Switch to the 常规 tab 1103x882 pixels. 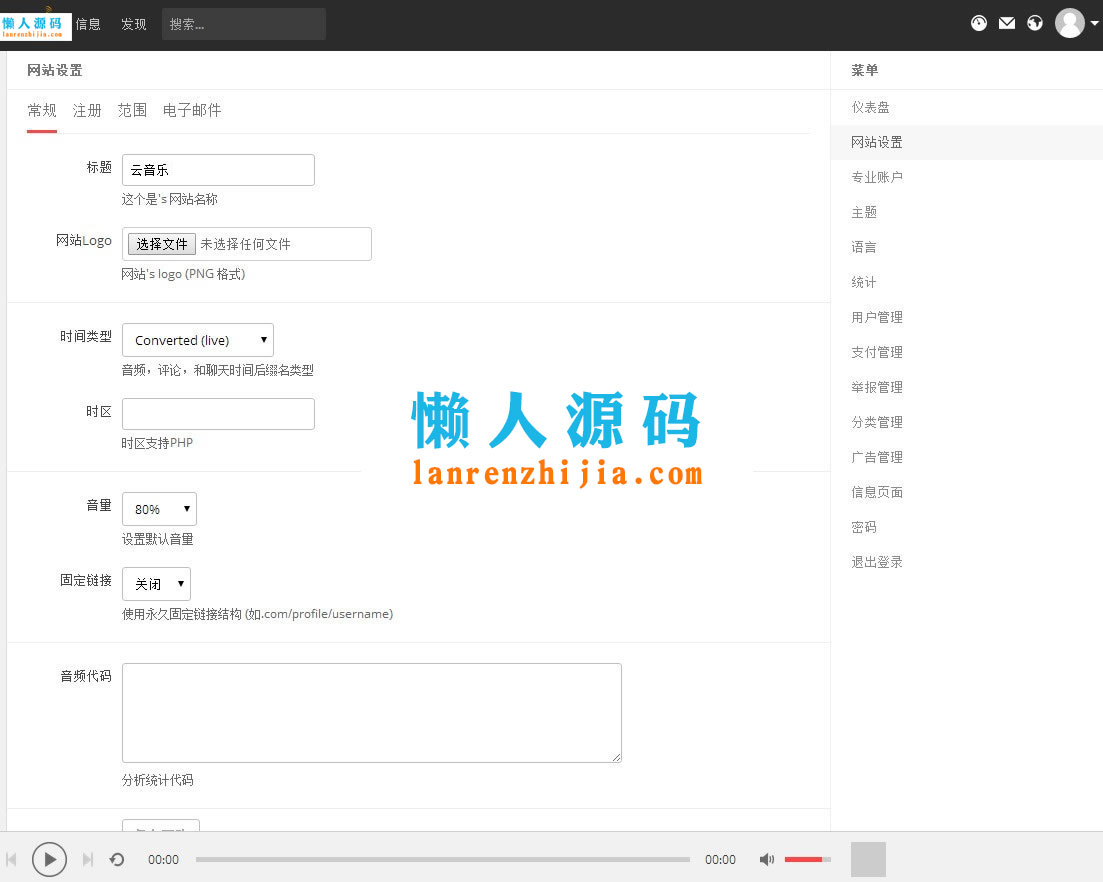[42, 110]
